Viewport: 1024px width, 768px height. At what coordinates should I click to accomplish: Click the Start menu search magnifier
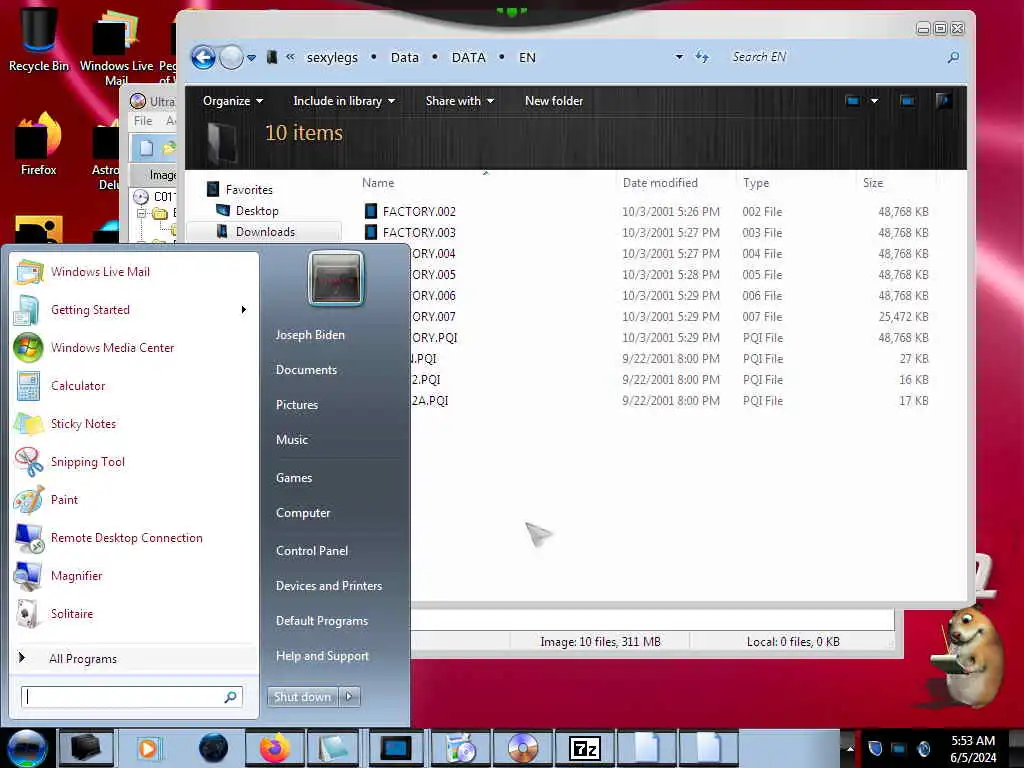(x=230, y=697)
